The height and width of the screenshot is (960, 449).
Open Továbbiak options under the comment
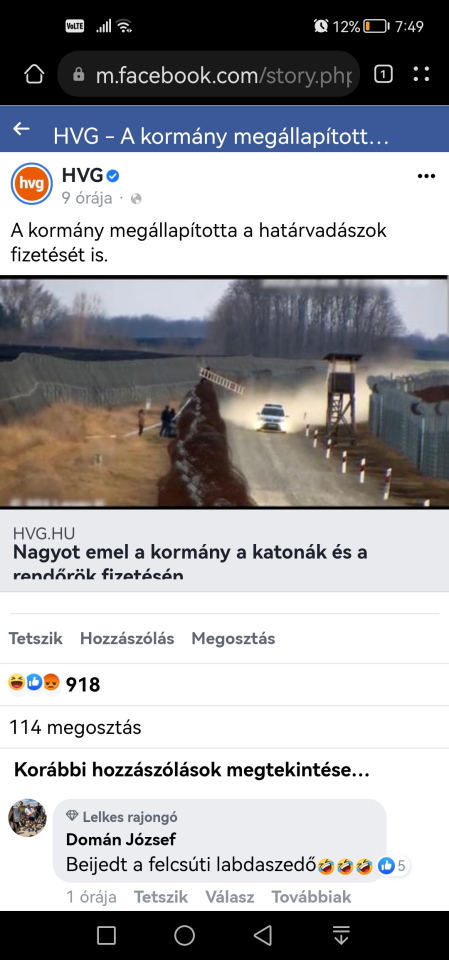click(x=311, y=897)
